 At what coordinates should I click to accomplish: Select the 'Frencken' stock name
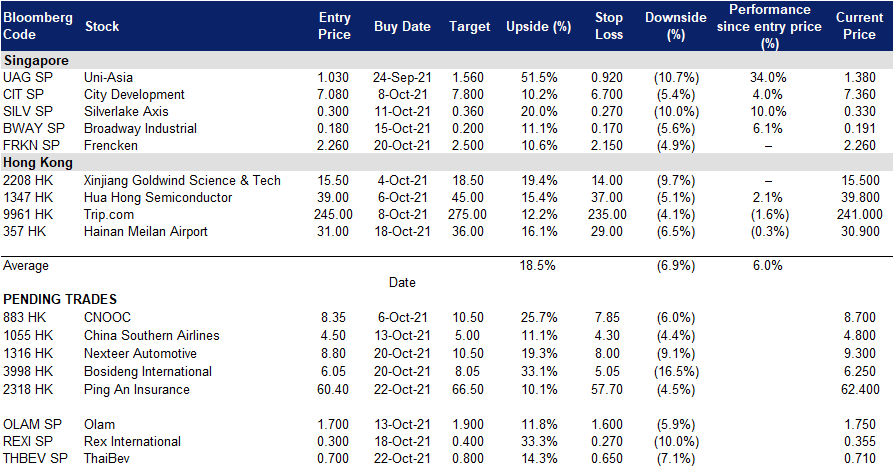(x=110, y=146)
